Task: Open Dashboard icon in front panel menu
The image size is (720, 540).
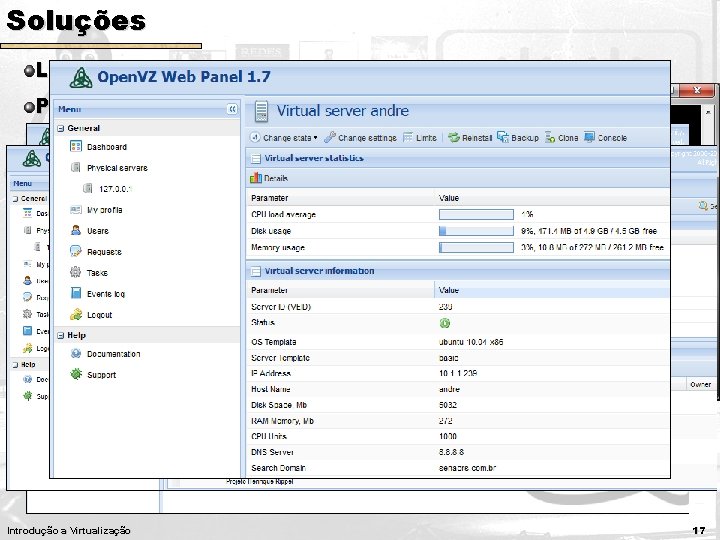Action: click(x=76, y=146)
